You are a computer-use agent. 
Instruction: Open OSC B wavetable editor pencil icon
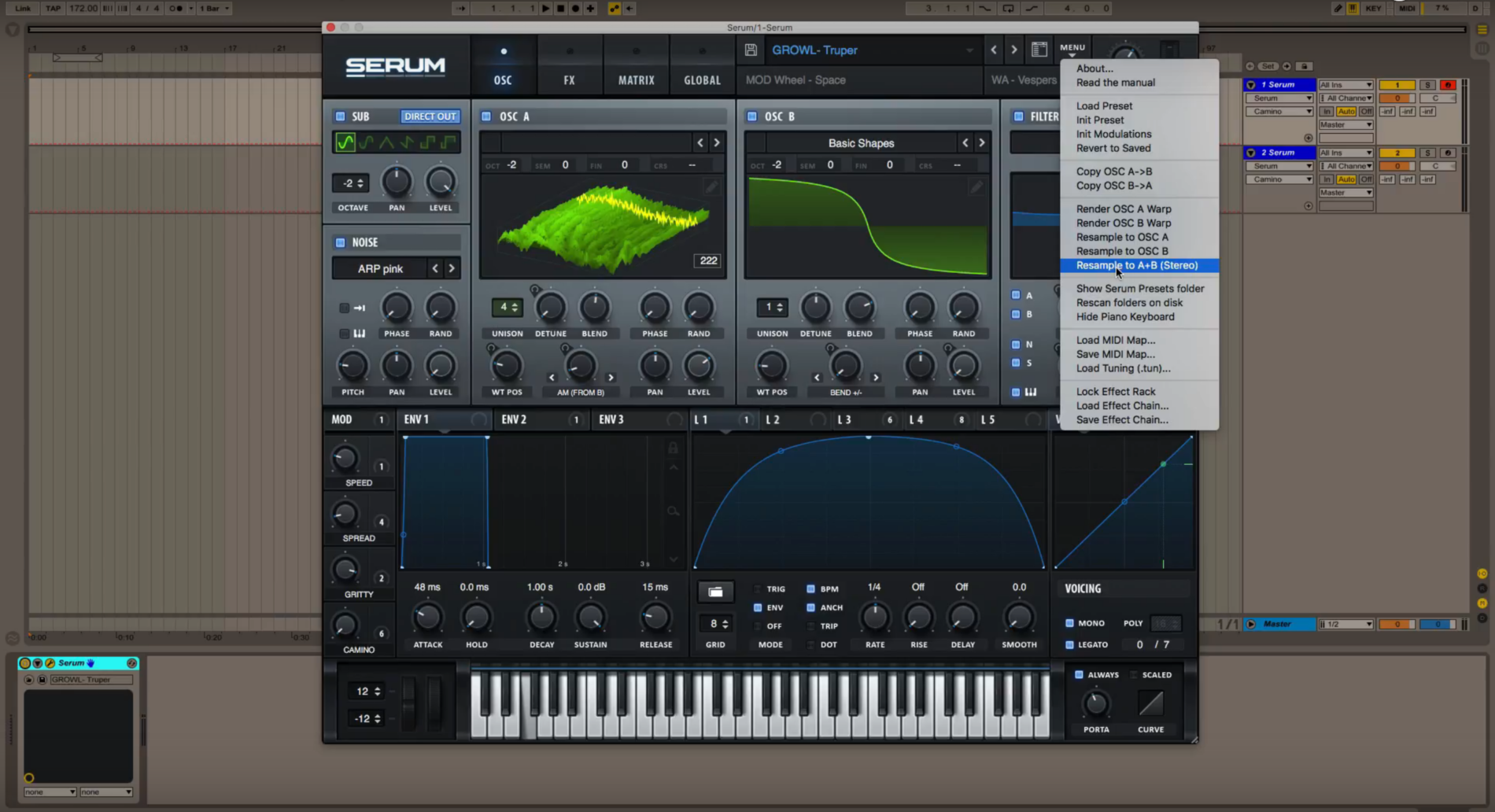(976, 186)
